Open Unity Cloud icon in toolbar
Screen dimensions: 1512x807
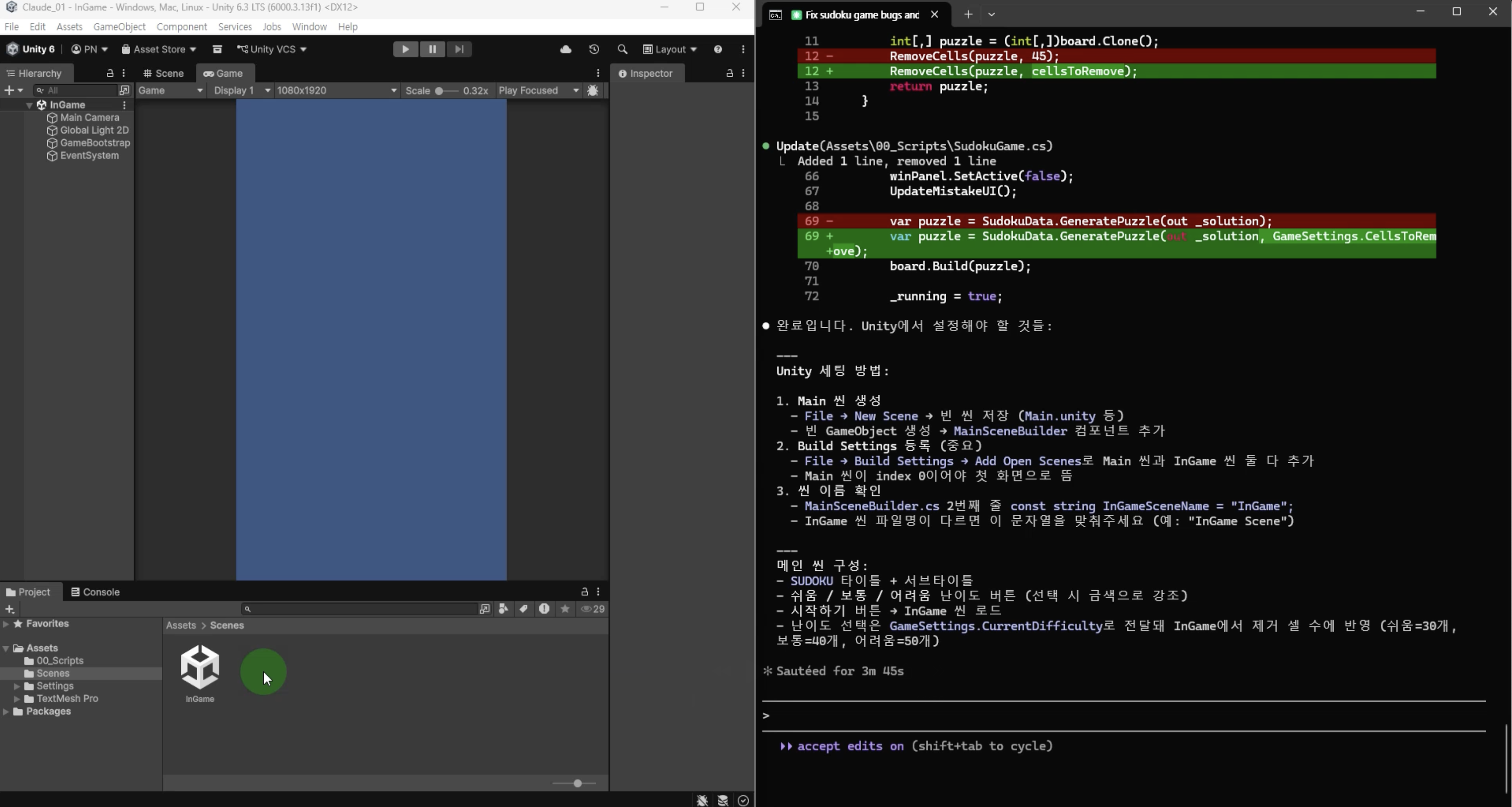click(566, 50)
